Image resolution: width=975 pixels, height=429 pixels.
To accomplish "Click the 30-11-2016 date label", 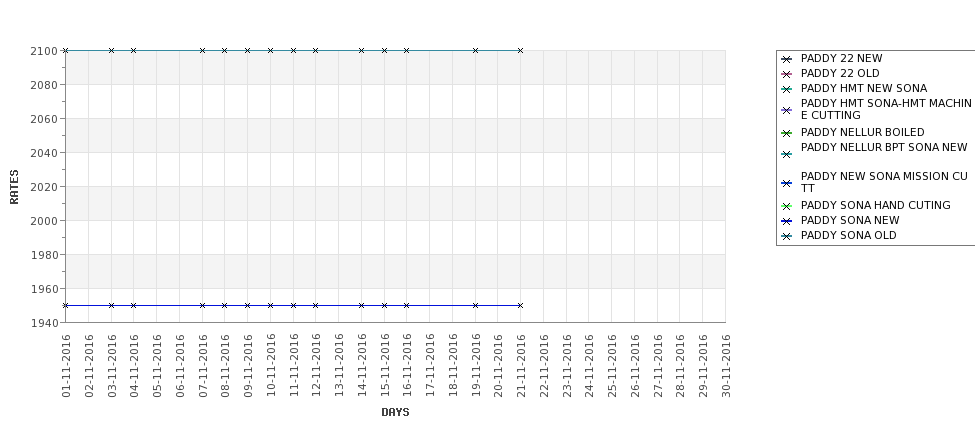I will [726, 366].
